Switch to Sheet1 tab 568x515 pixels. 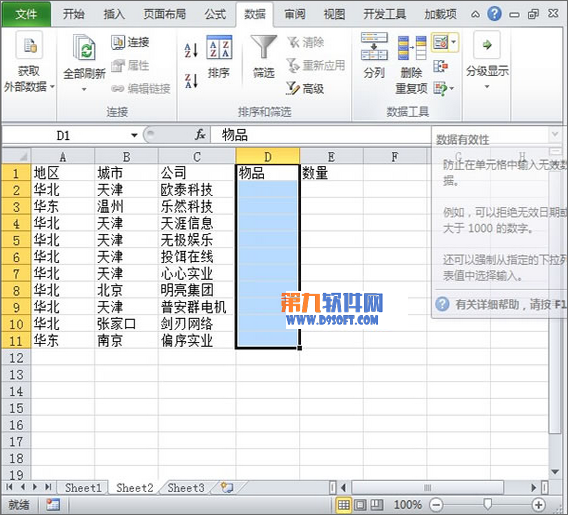click(83, 488)
